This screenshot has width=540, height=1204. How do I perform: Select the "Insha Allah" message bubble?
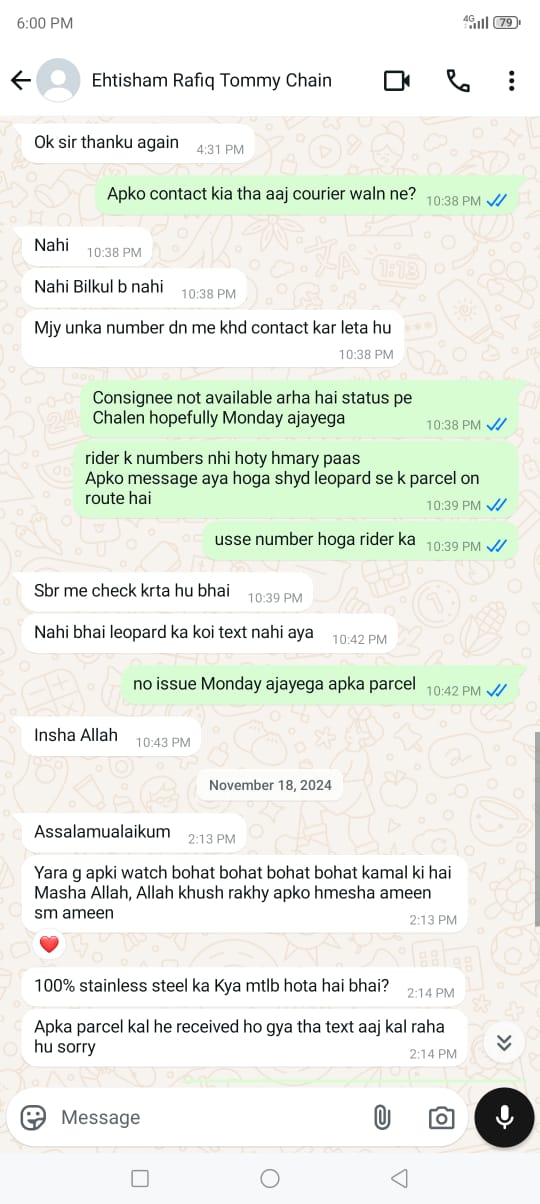[111, 737]
